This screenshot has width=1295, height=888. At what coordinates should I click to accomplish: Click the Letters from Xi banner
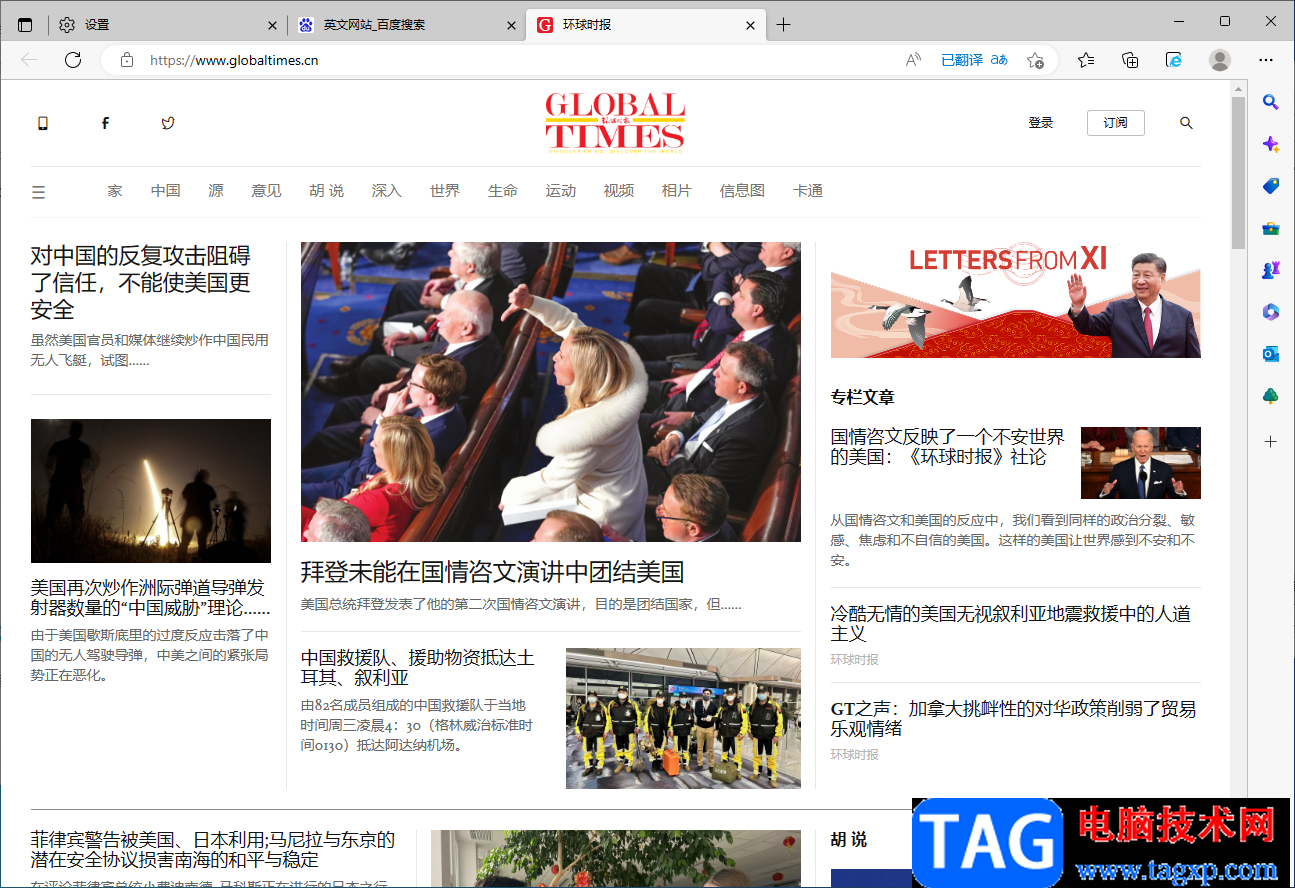point(1016,300)
